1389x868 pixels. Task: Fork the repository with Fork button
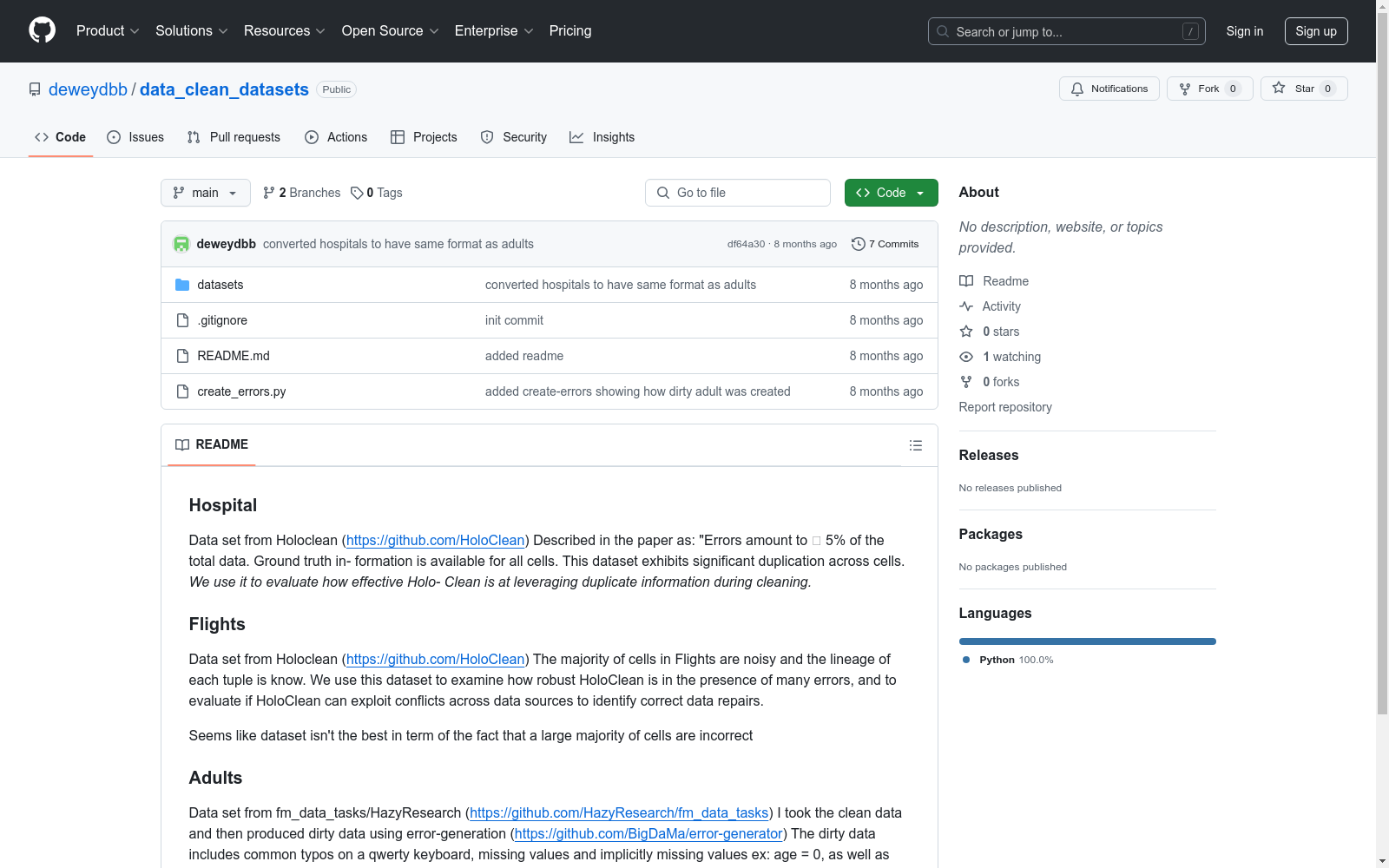pos(1210,89)
